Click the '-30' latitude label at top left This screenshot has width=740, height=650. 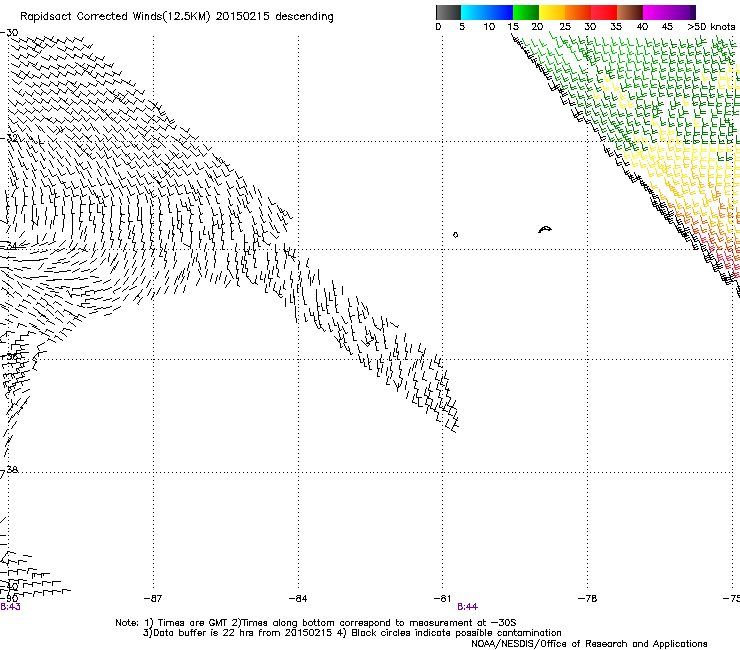click(9, 33)
